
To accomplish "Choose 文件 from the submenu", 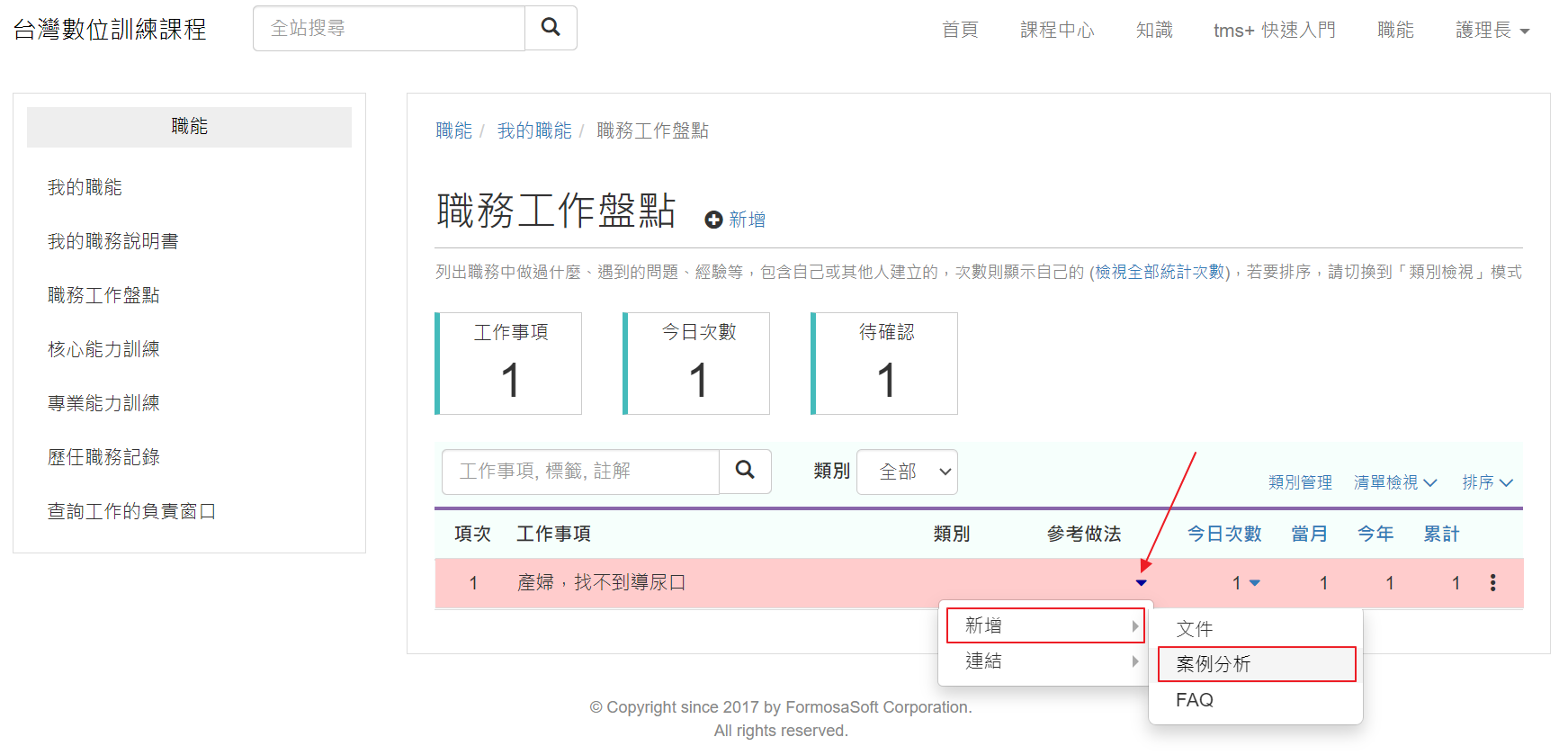I will click(1256, 628).
